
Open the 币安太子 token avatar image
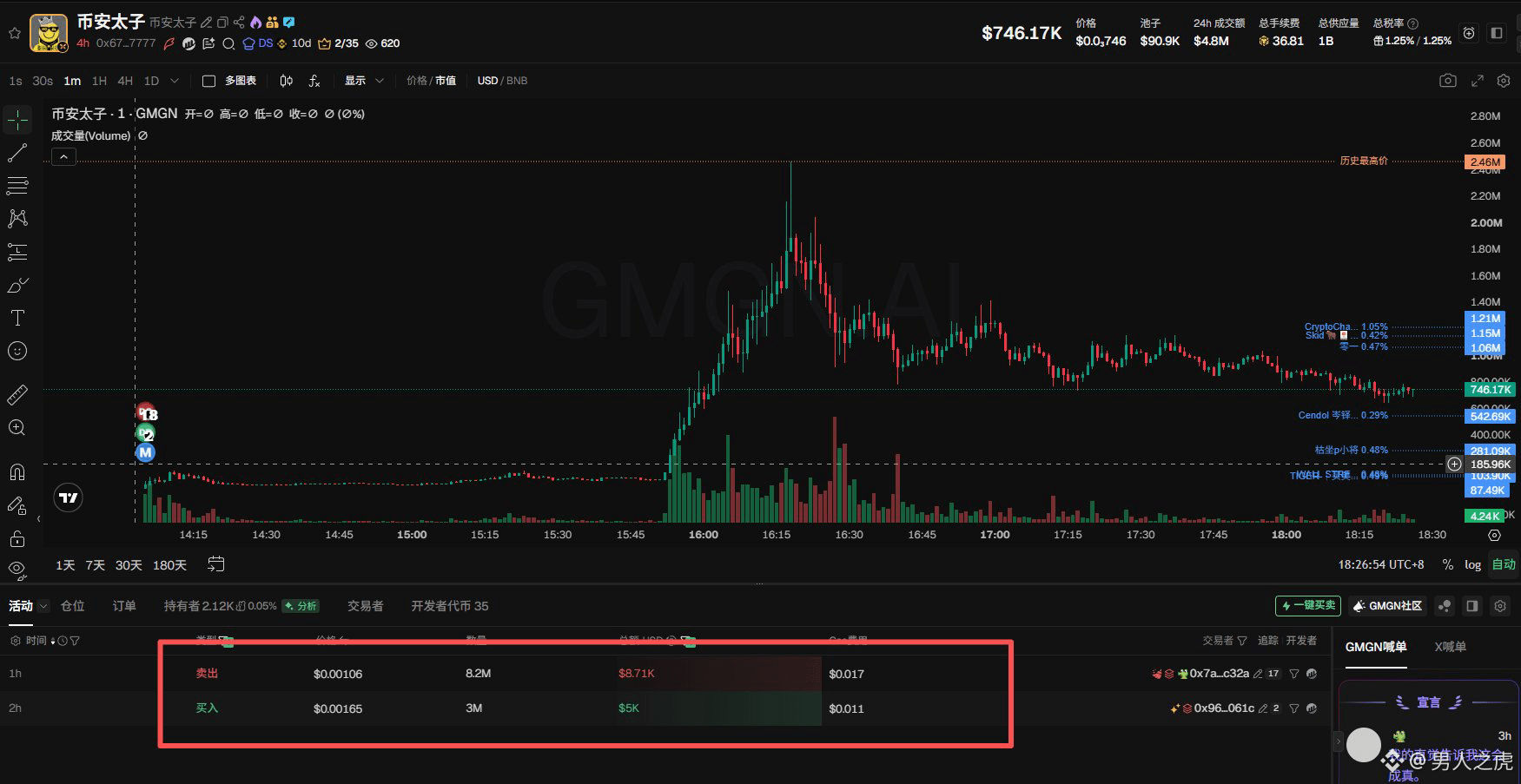click(x=49, y=33)
